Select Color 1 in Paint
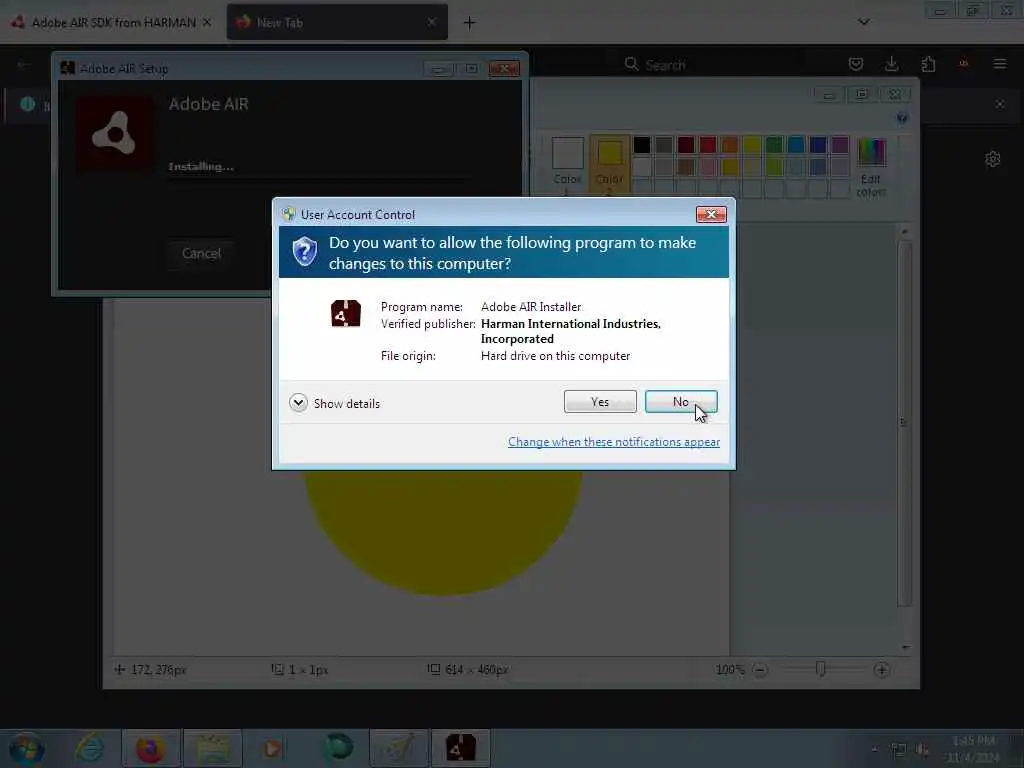Image resolution: width=1024 pixels, height=768 pixels. pyautogui.click(x=567, y=163)
